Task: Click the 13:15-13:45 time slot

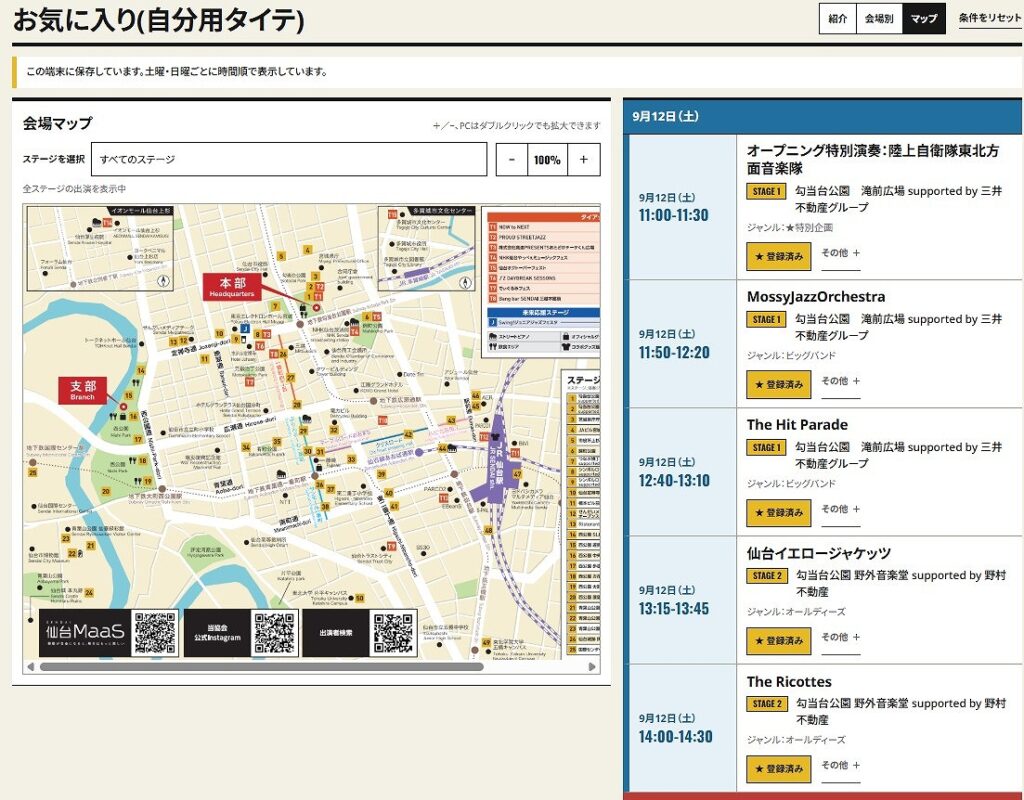Action: [673, 608]
